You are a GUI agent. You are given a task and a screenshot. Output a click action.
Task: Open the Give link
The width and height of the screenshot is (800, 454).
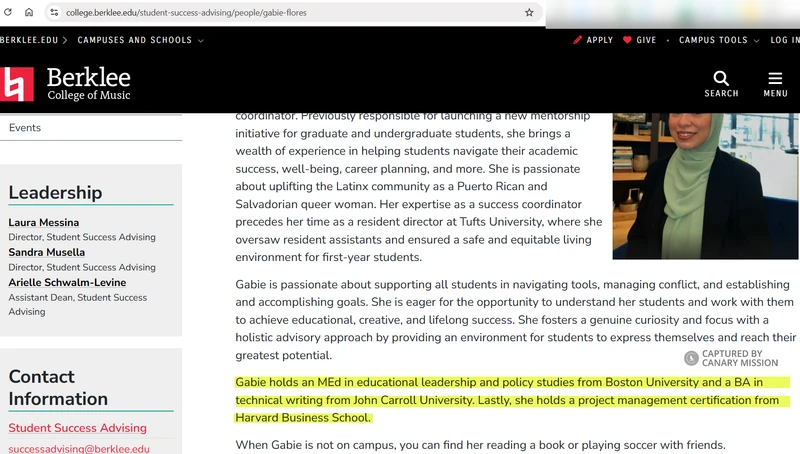(x=646, y=40)
